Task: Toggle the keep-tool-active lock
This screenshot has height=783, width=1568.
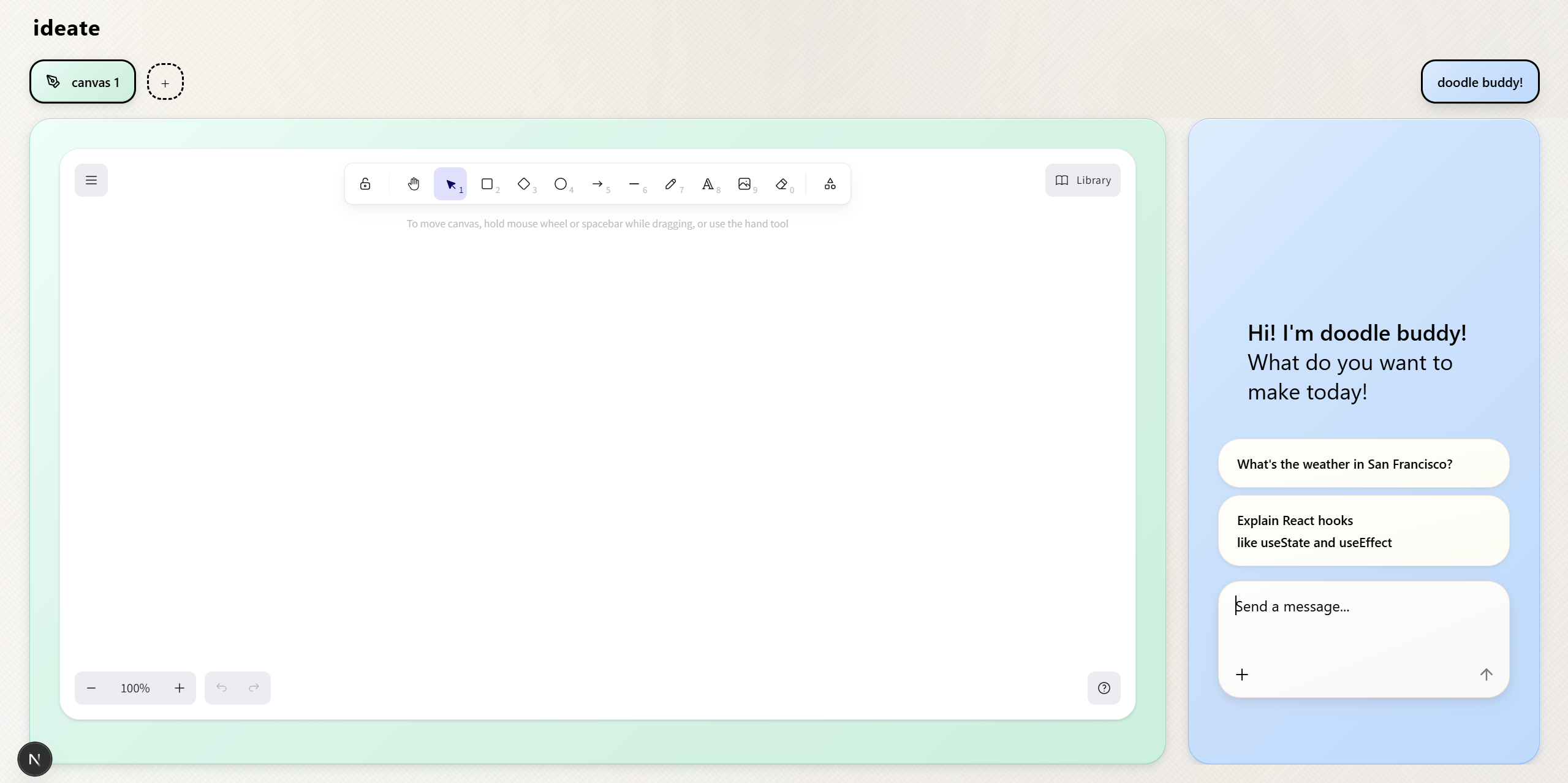Action: point(365,184)
